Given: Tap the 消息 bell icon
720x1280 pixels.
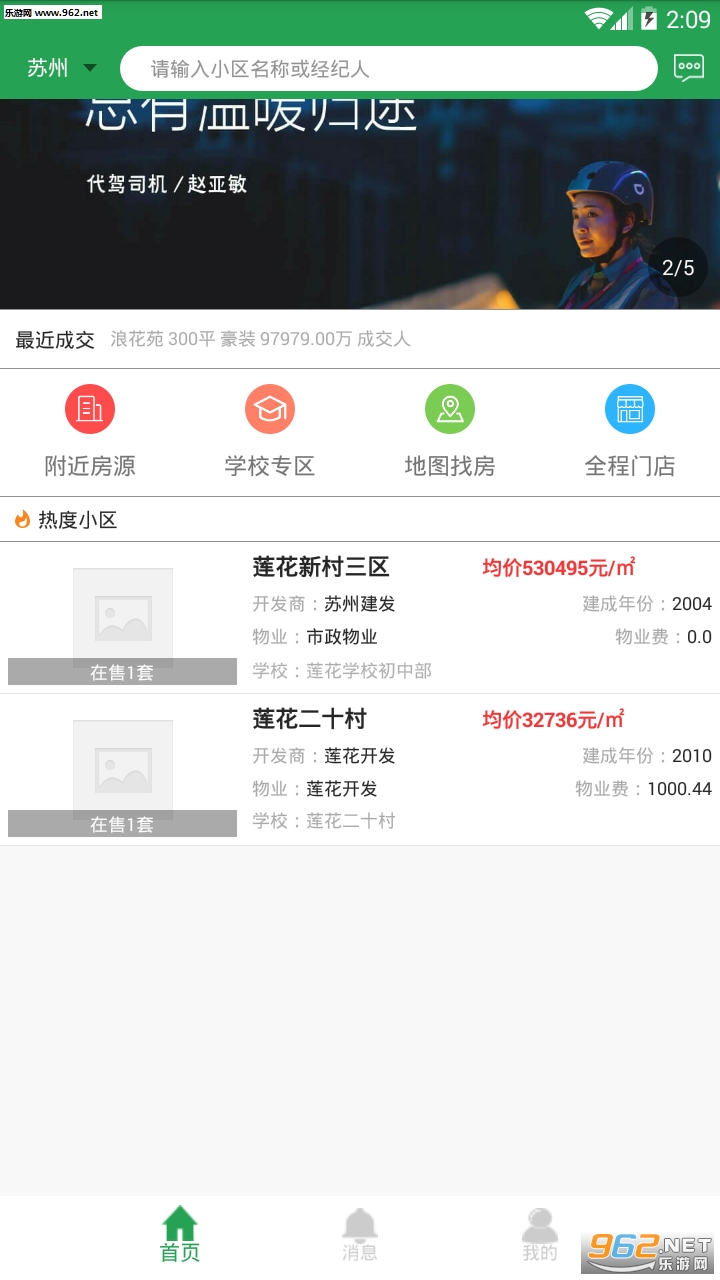Looking at the screenshot, I should click(x=360, y=1223).
